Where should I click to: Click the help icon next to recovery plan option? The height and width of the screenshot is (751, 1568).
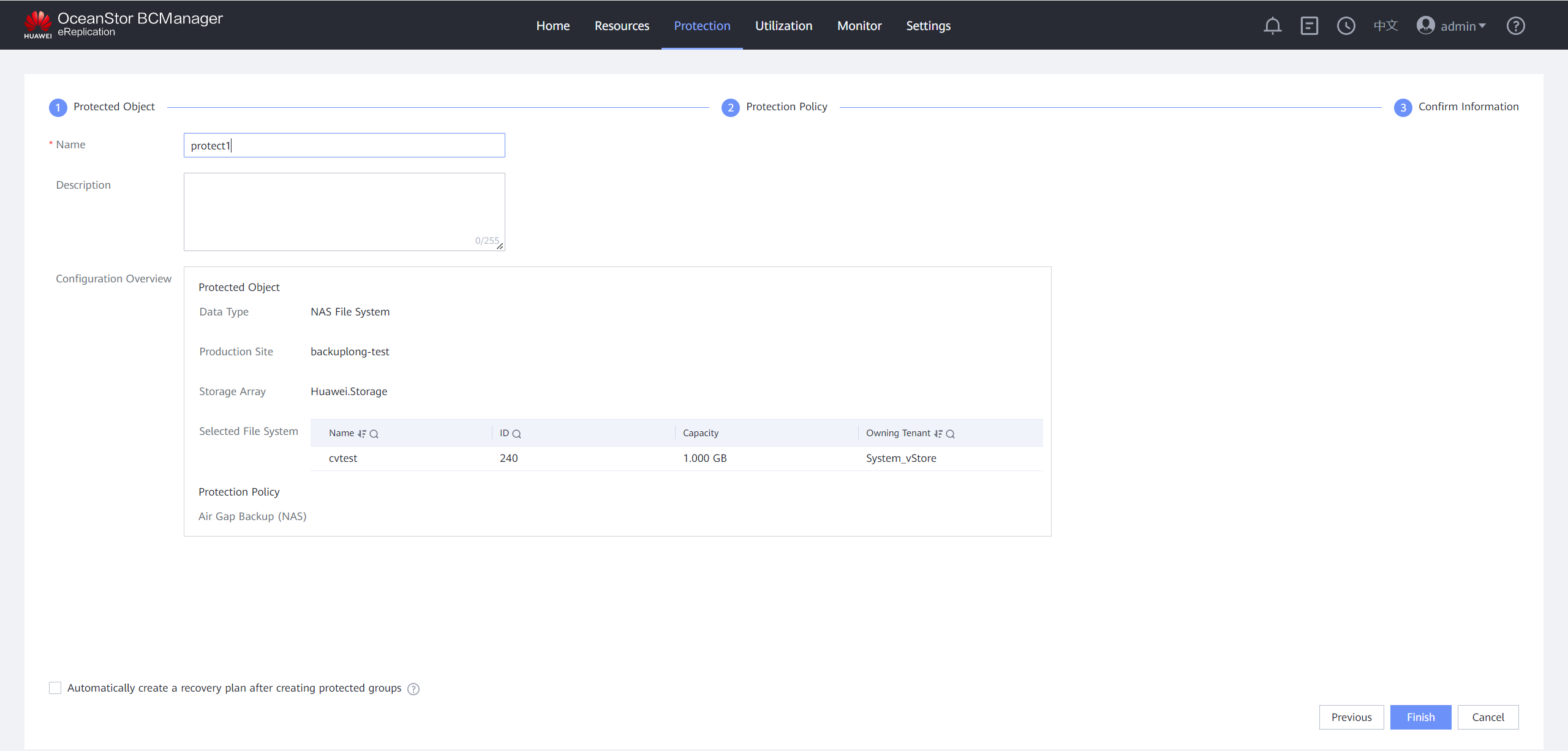tap(413, 689)
